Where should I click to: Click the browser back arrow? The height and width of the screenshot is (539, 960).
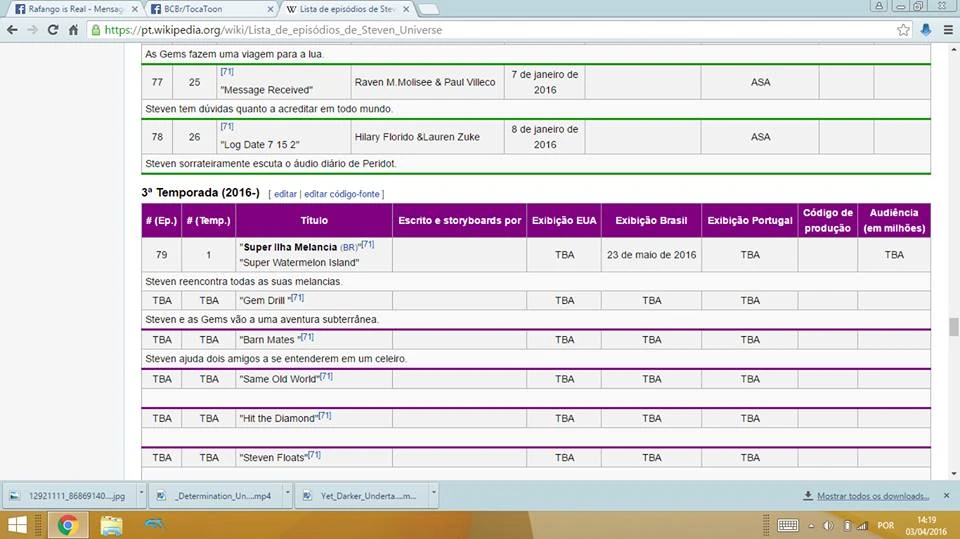click(12, 30)
